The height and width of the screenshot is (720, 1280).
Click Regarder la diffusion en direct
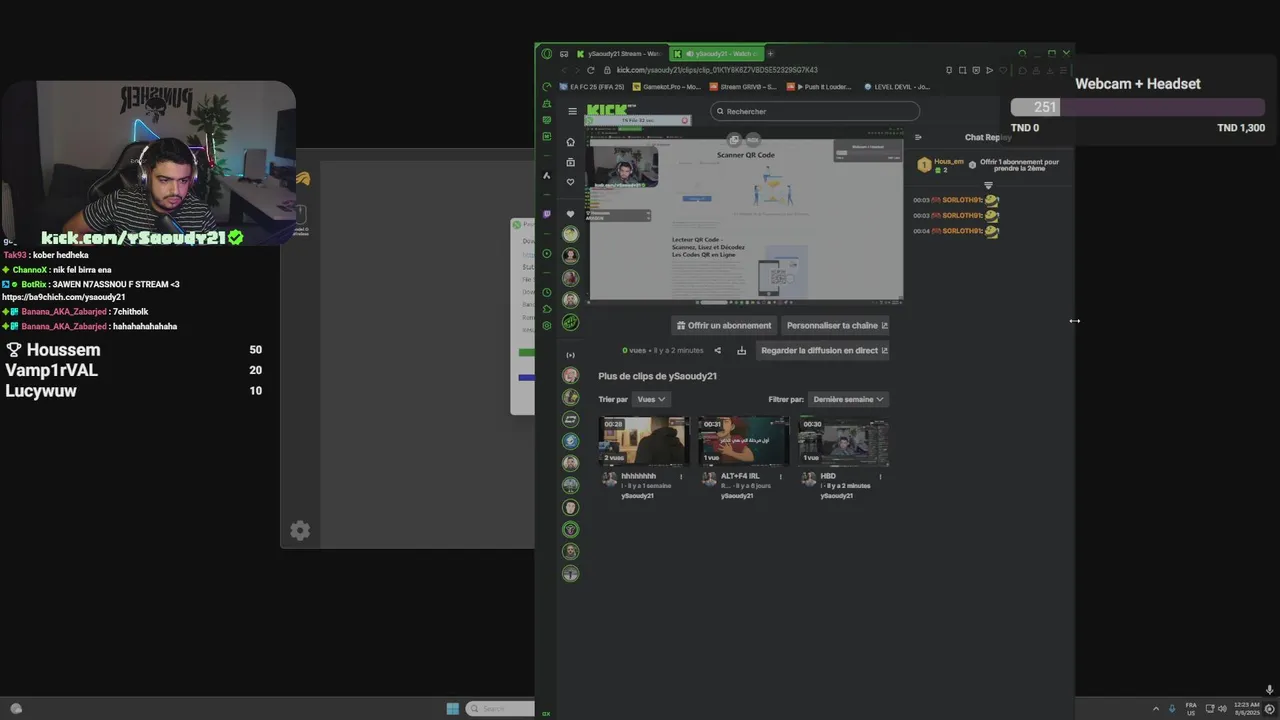pos(823,351)
